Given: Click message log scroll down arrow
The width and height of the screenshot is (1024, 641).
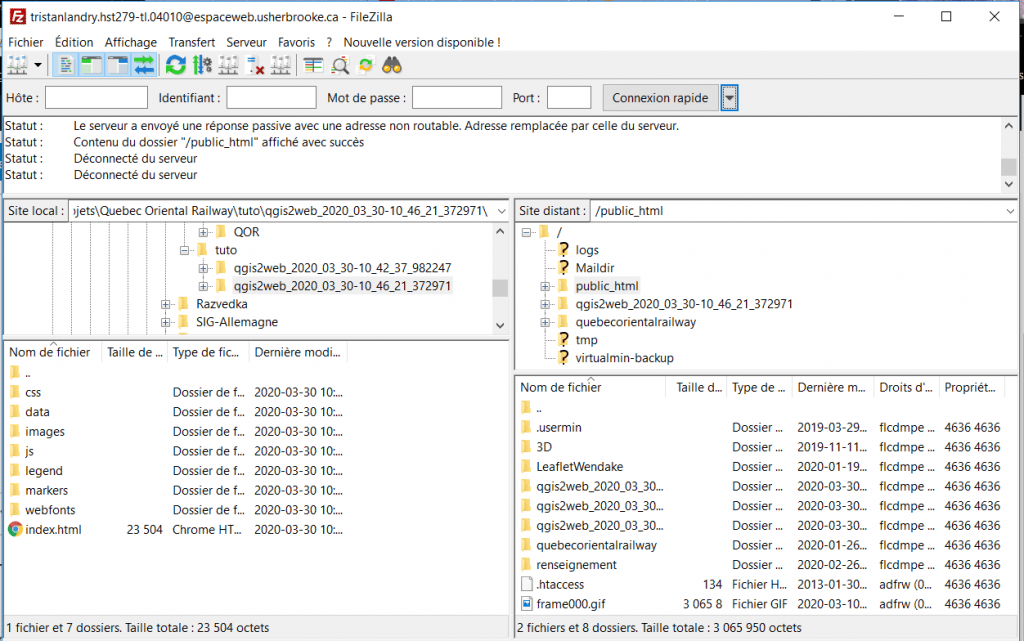Looking at the screenshot, I should (x=1009, y=184).
